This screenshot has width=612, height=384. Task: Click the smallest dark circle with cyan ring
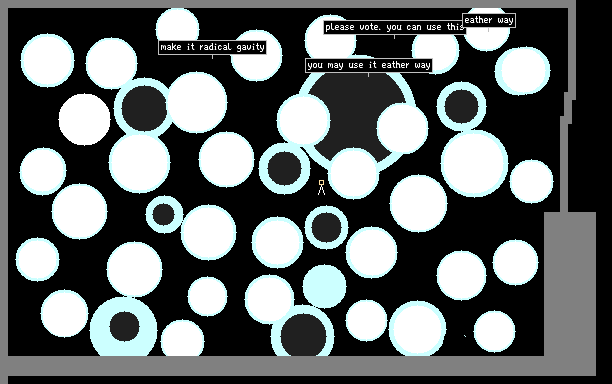pos(164,214)
